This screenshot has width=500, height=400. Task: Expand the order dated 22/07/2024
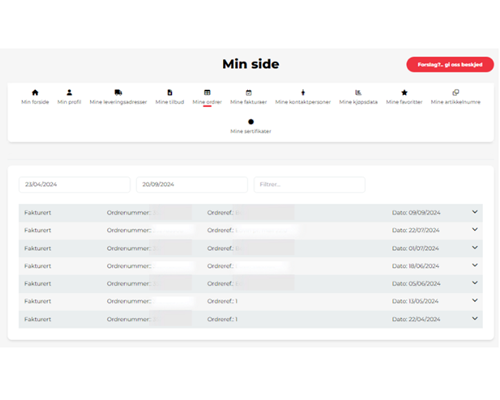[x=475, y=230]
